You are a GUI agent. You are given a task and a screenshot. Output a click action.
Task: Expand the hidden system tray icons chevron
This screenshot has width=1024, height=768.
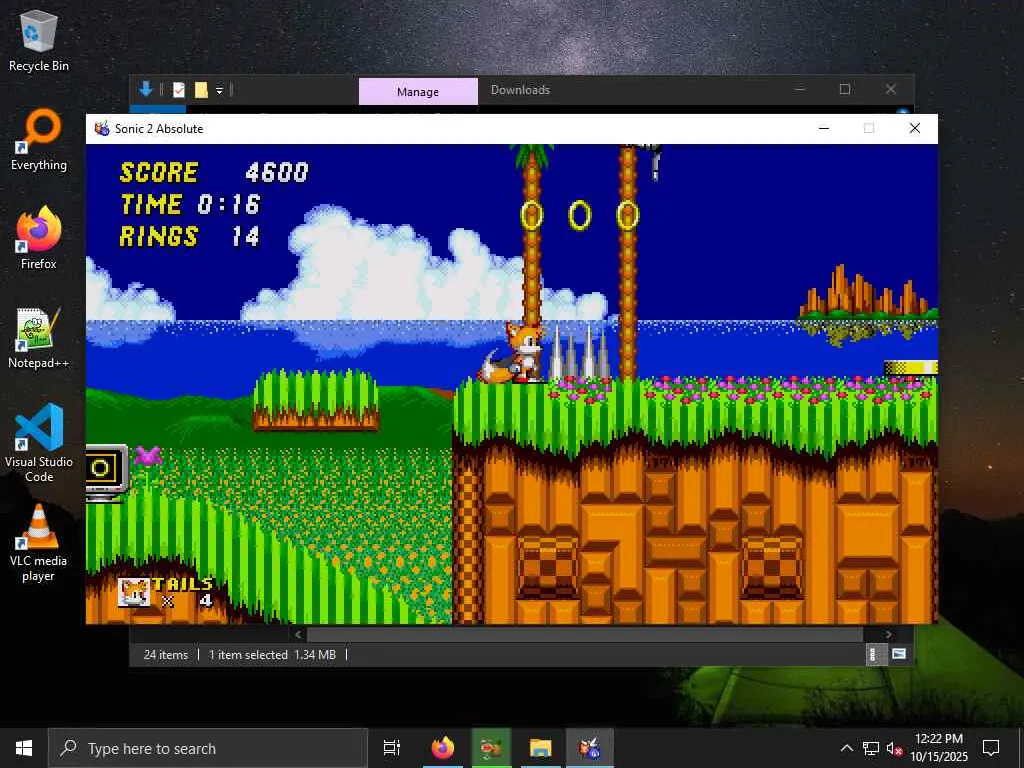point(846,748)
